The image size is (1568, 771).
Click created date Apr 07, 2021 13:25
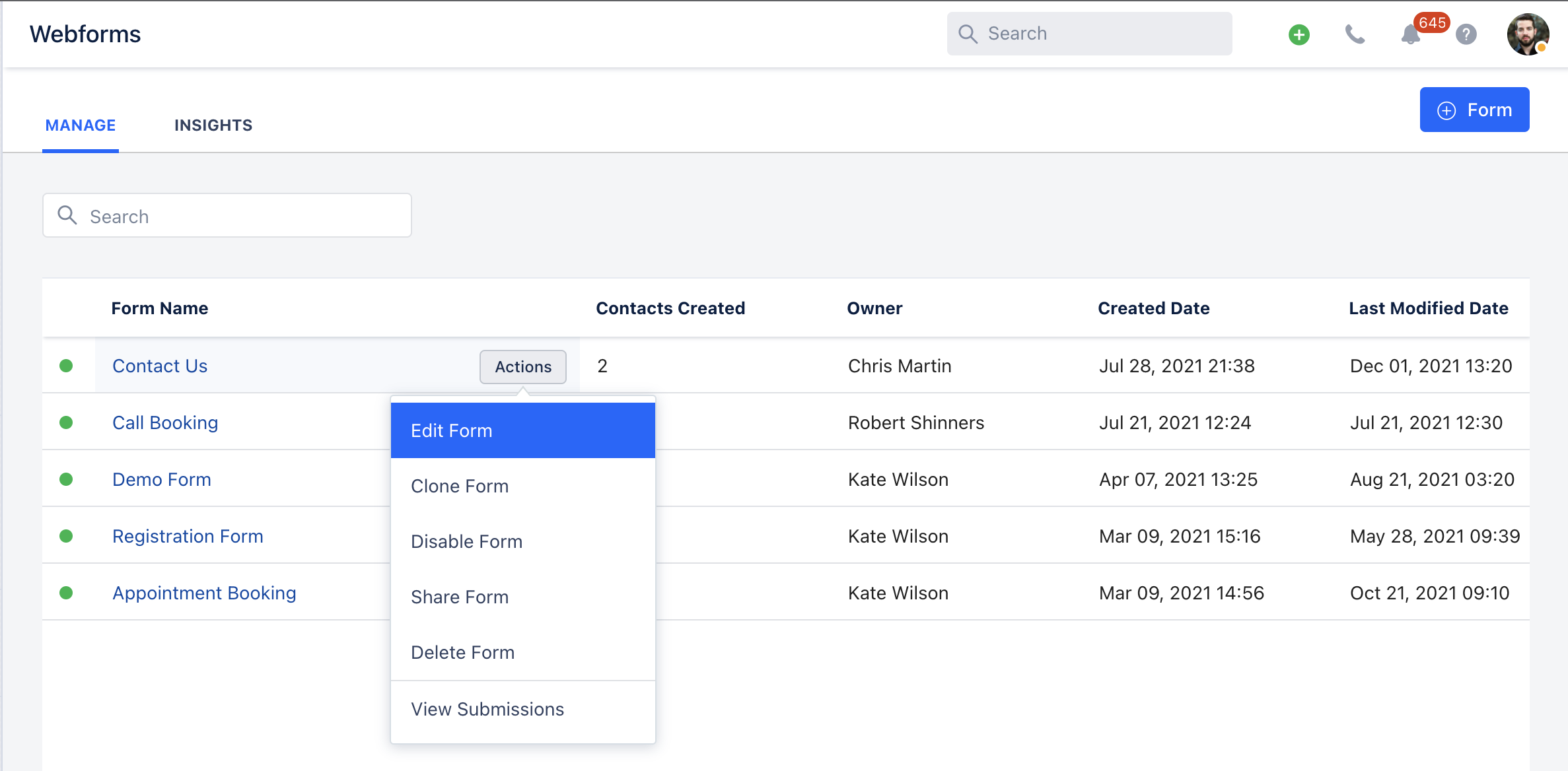(x=1178, y=479)
